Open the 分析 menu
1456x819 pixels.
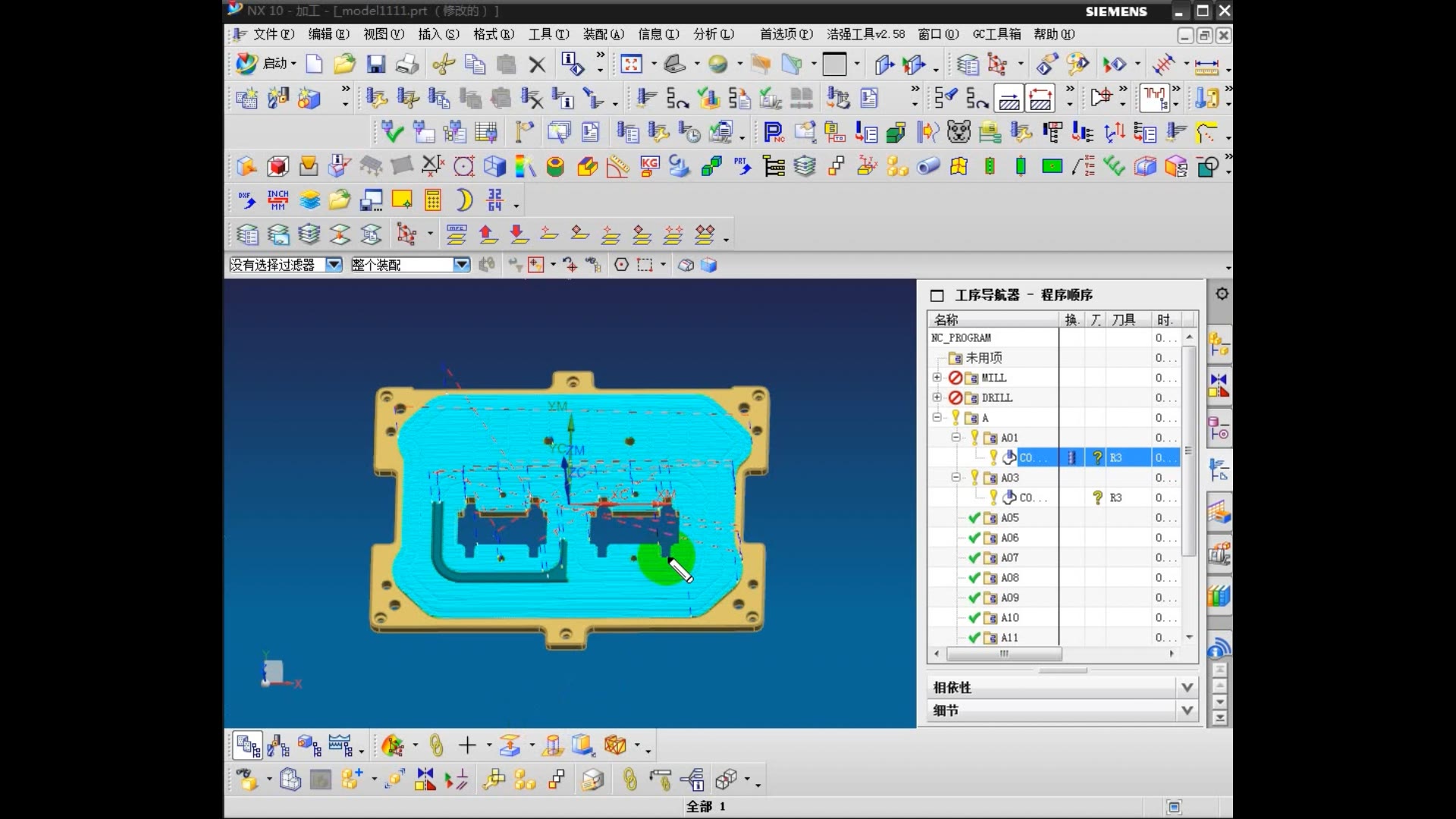(713, 34)
